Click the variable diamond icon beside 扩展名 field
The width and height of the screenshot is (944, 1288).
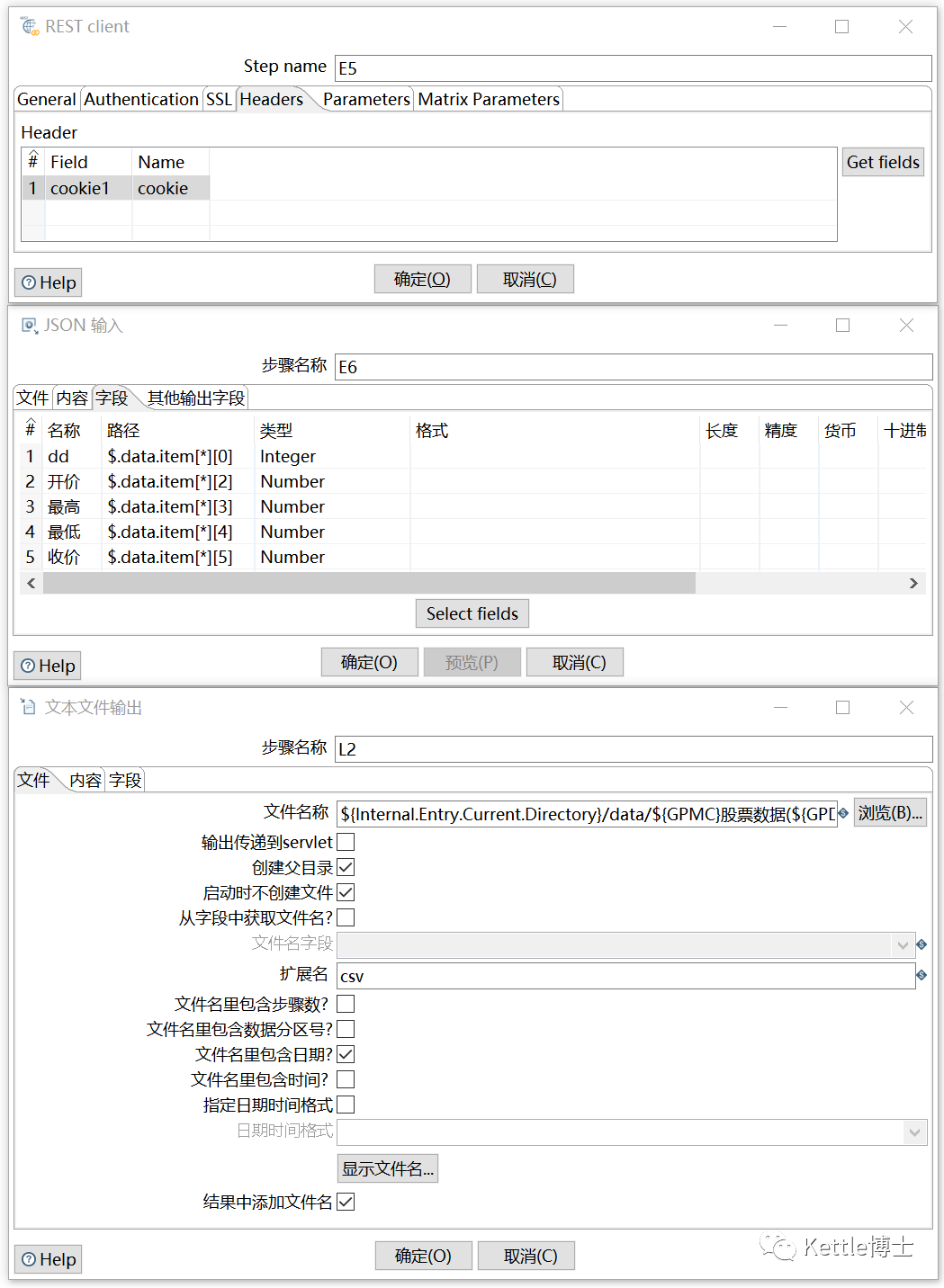[922, 975]
